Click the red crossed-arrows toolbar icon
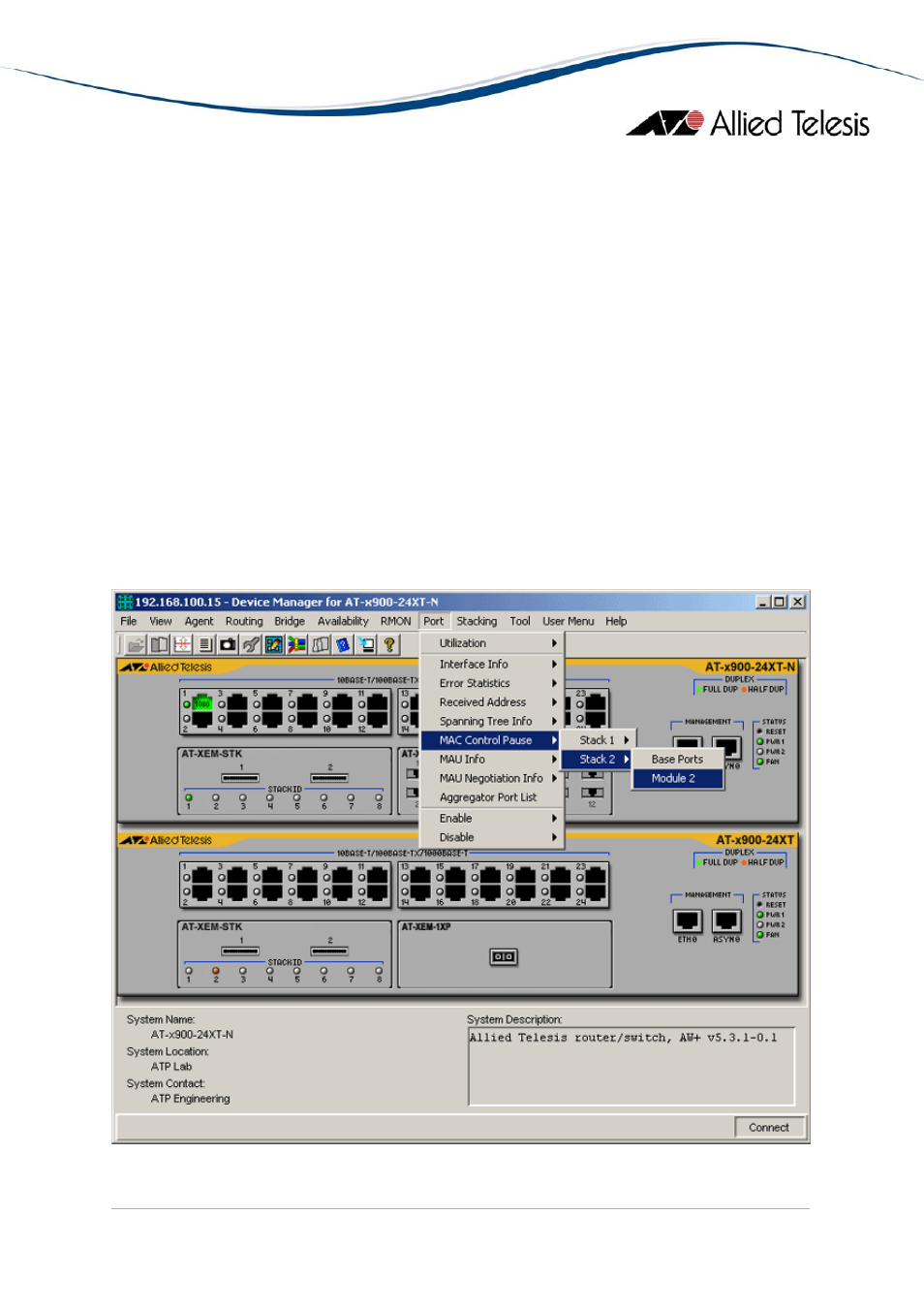The image size is (924, 1308). [x=182, y=644]
